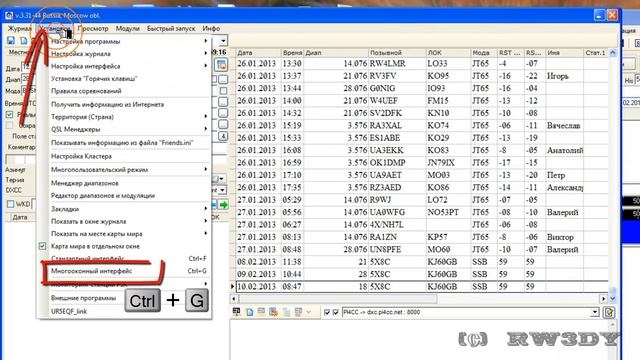The height and width of the screenshot is (360, 640).
Task: Click the small chevron at cluster toolbar end
Action: [x=309, y=312]
